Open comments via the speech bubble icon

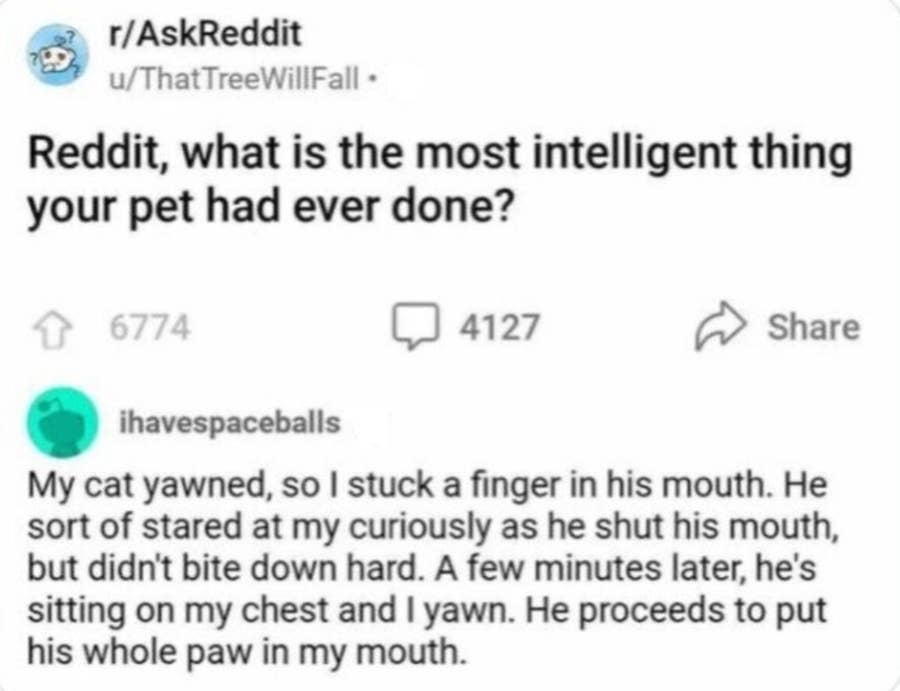tap(414, 320)
